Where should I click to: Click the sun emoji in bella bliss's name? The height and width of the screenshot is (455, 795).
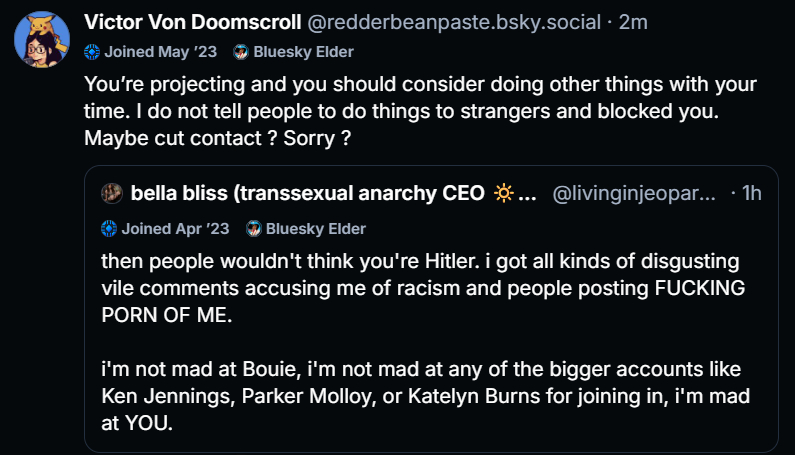coord(504,193)
